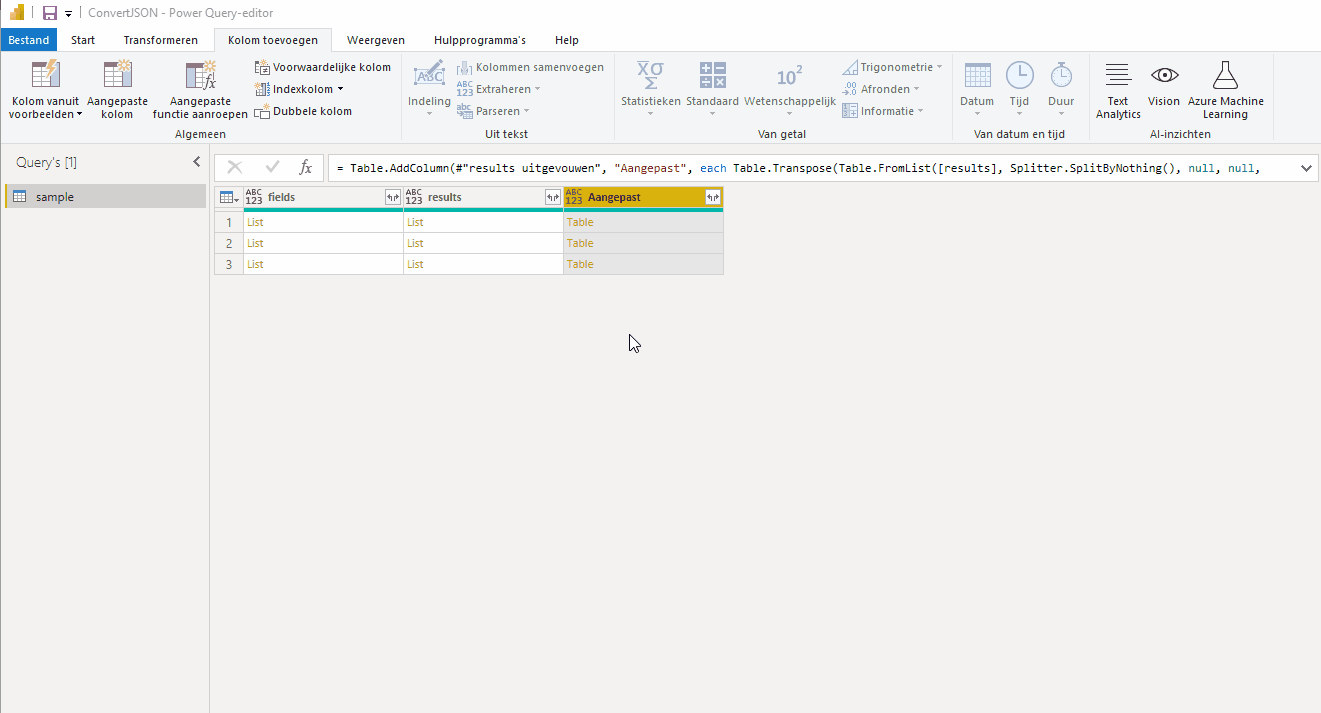Click Table in row 3 of Aangepast
Image resolution: width=1321 pixels, height=713 pixels.
tap(580, 264)
